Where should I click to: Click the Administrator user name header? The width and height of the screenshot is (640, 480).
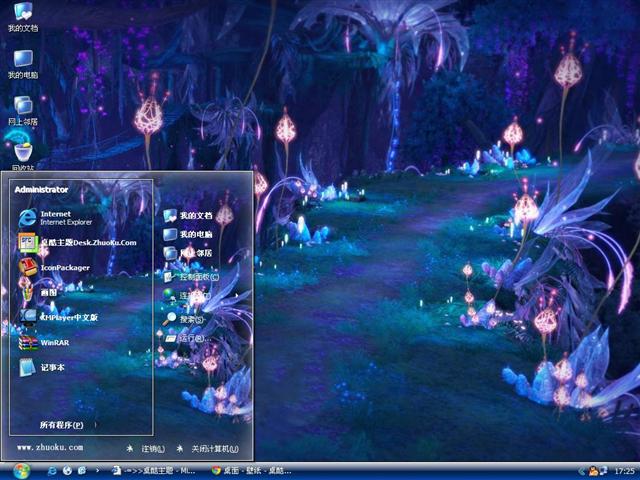point(41,190)
